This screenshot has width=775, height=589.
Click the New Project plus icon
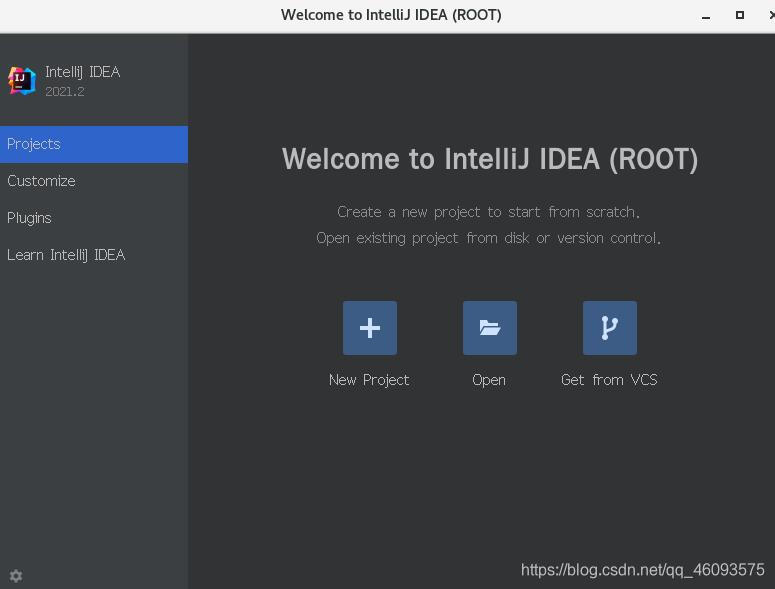[370, 328]
